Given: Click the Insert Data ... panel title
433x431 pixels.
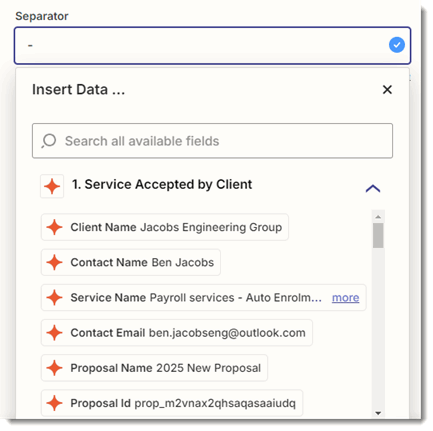Looking at the screenshot, I should tap(78, 89).
